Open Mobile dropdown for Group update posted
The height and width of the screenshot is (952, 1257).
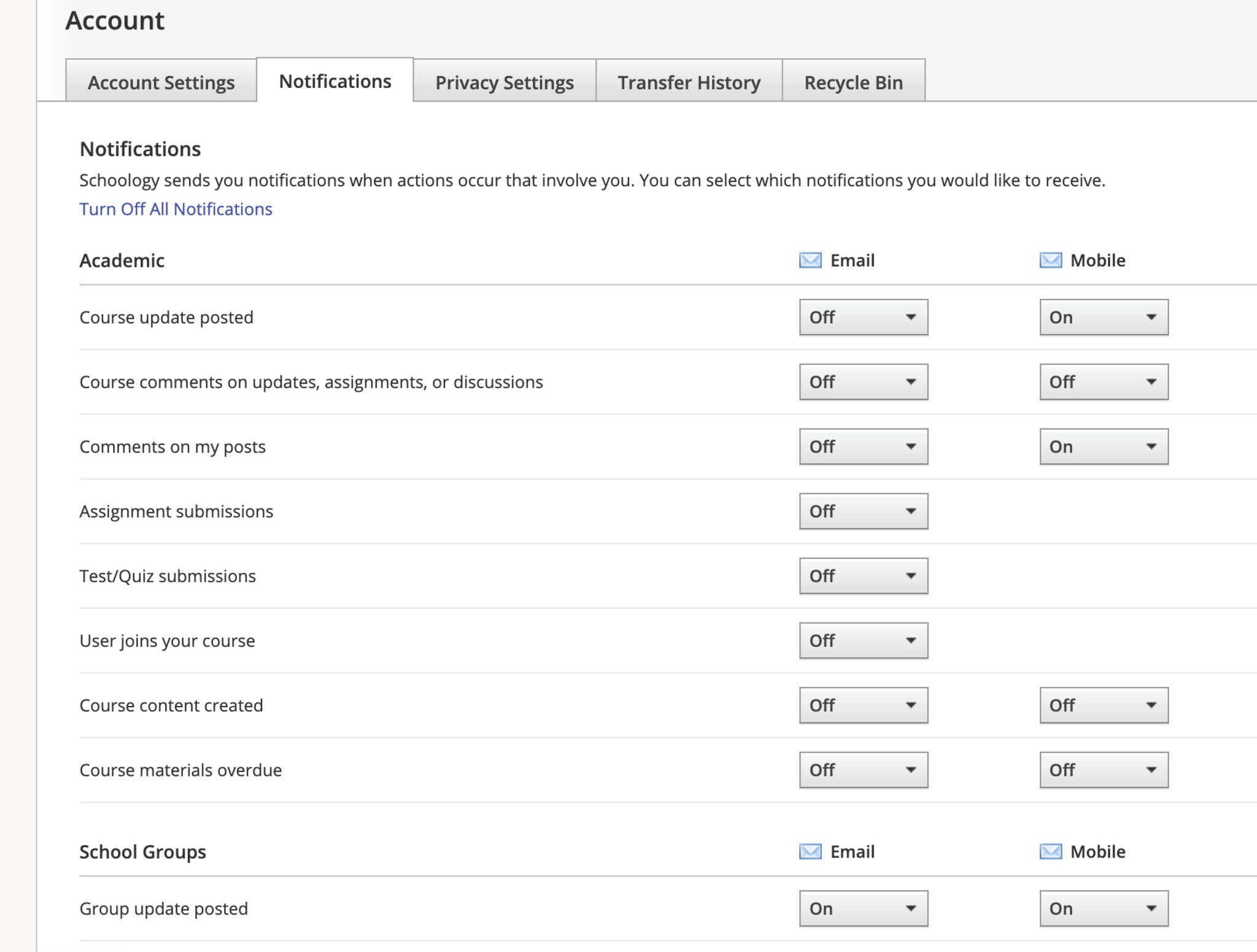pos(1103,908)
